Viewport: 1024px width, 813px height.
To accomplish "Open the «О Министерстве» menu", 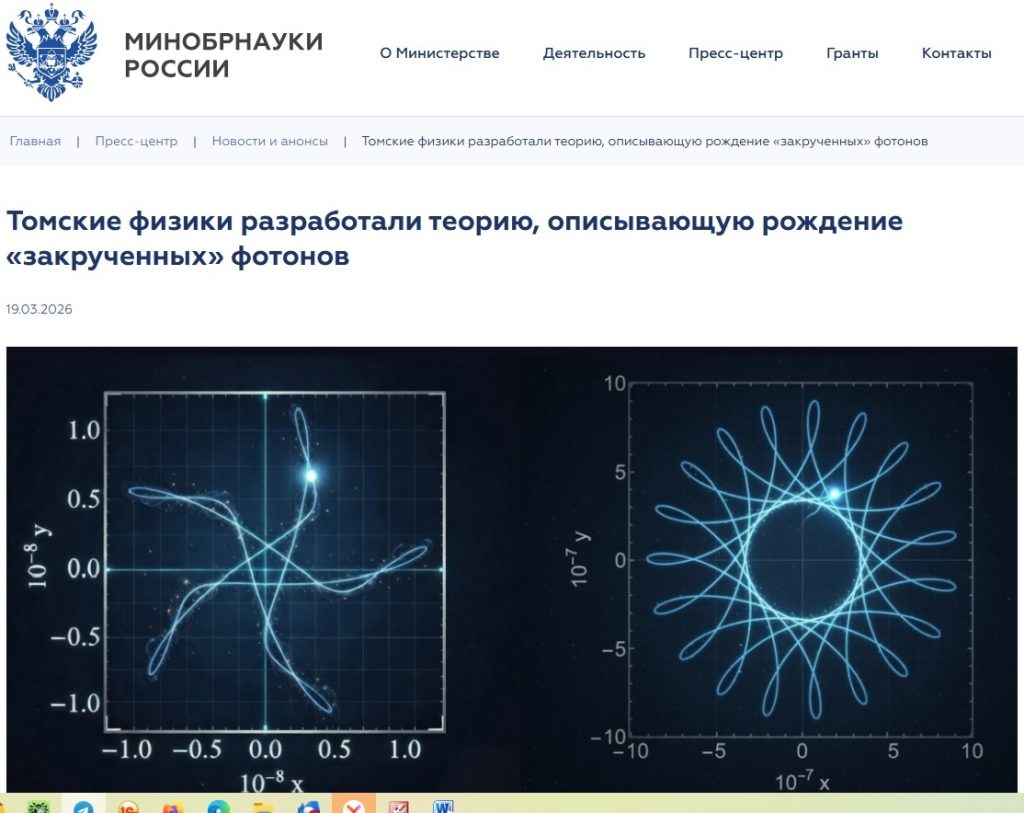I will click(x=439, y=54).
